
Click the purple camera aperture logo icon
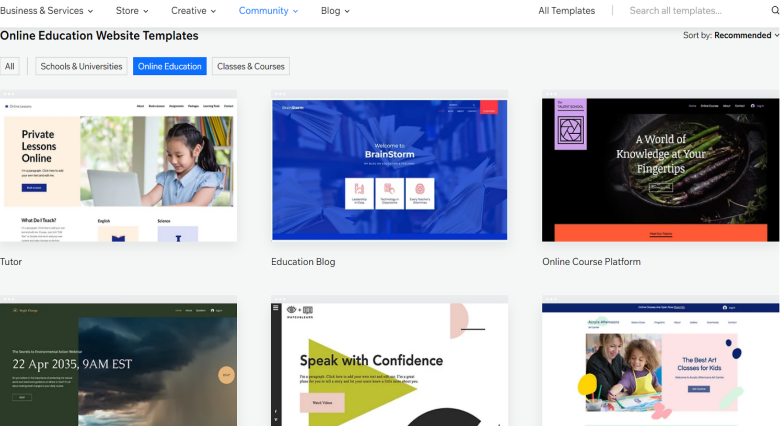click(x=571, y=131)
